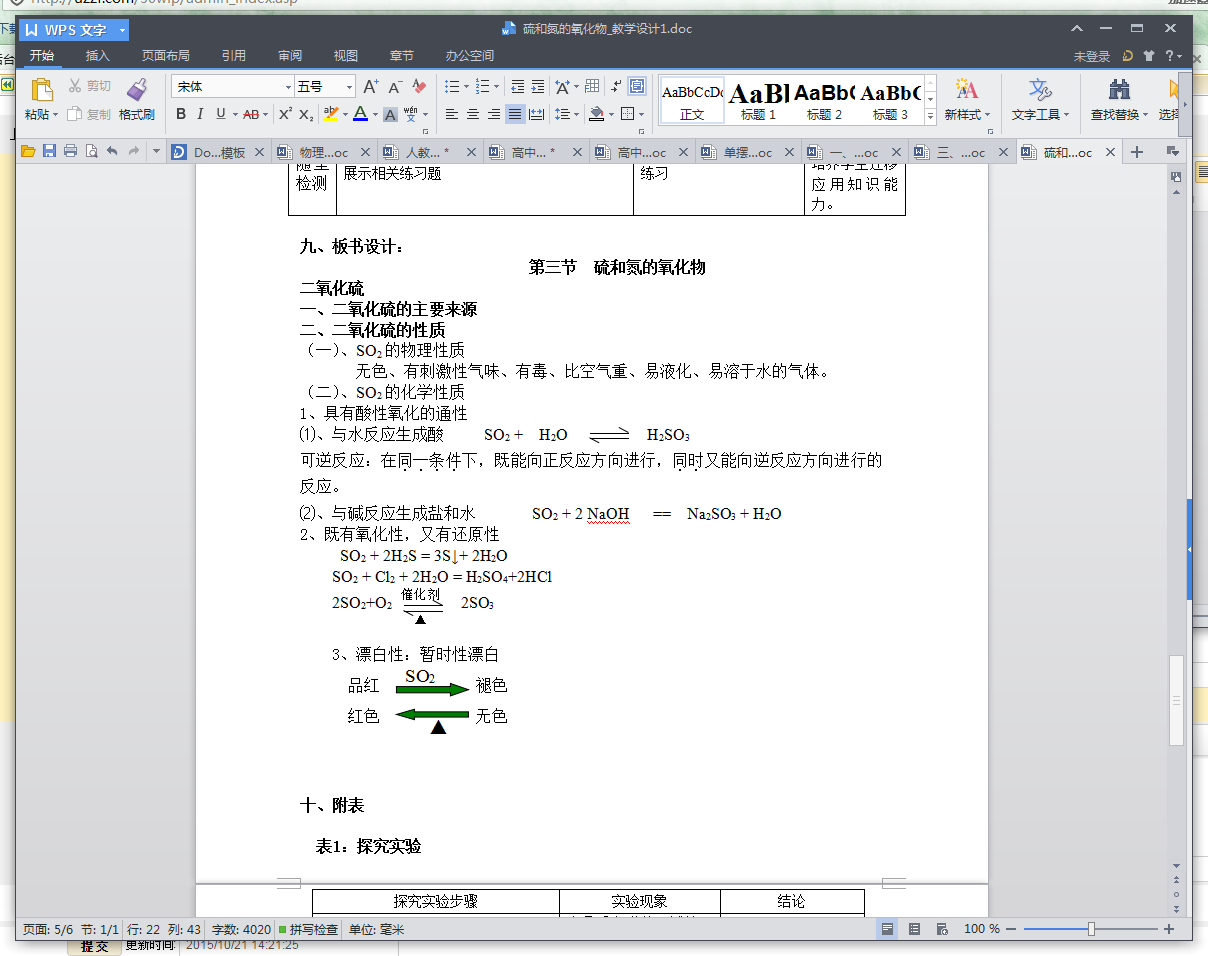Switch to the 视图 ribbon tab
This screenshot has height=956, width=1208.
(346, 56)
